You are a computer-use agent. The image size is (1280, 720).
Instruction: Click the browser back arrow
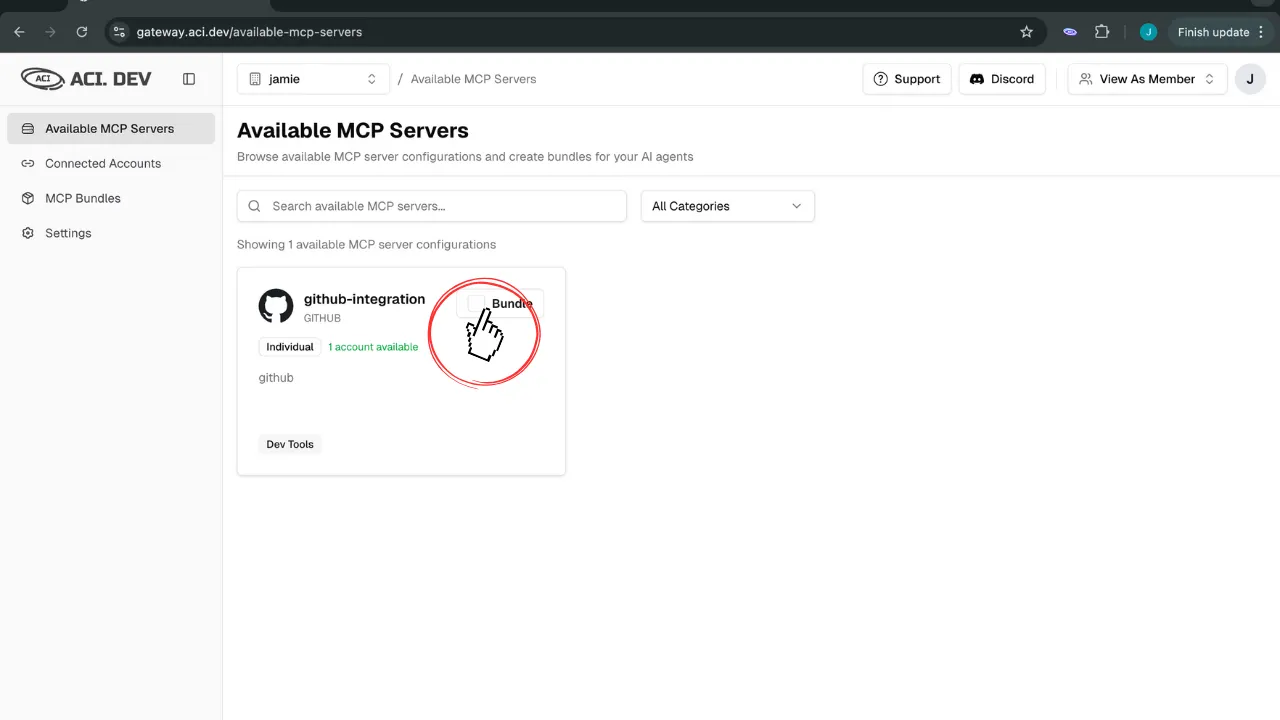click(x=19, y=32)
